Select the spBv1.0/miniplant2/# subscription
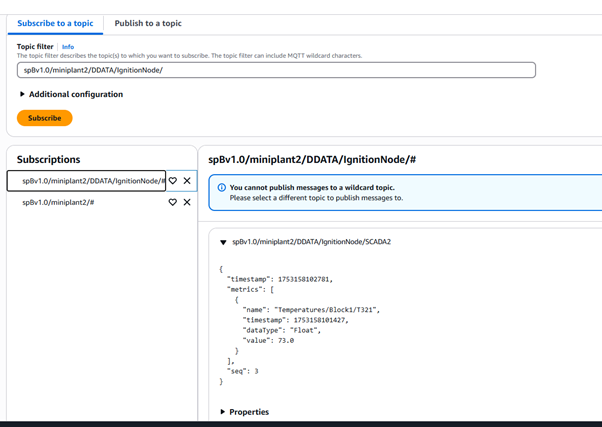 [x=58, y=202]
